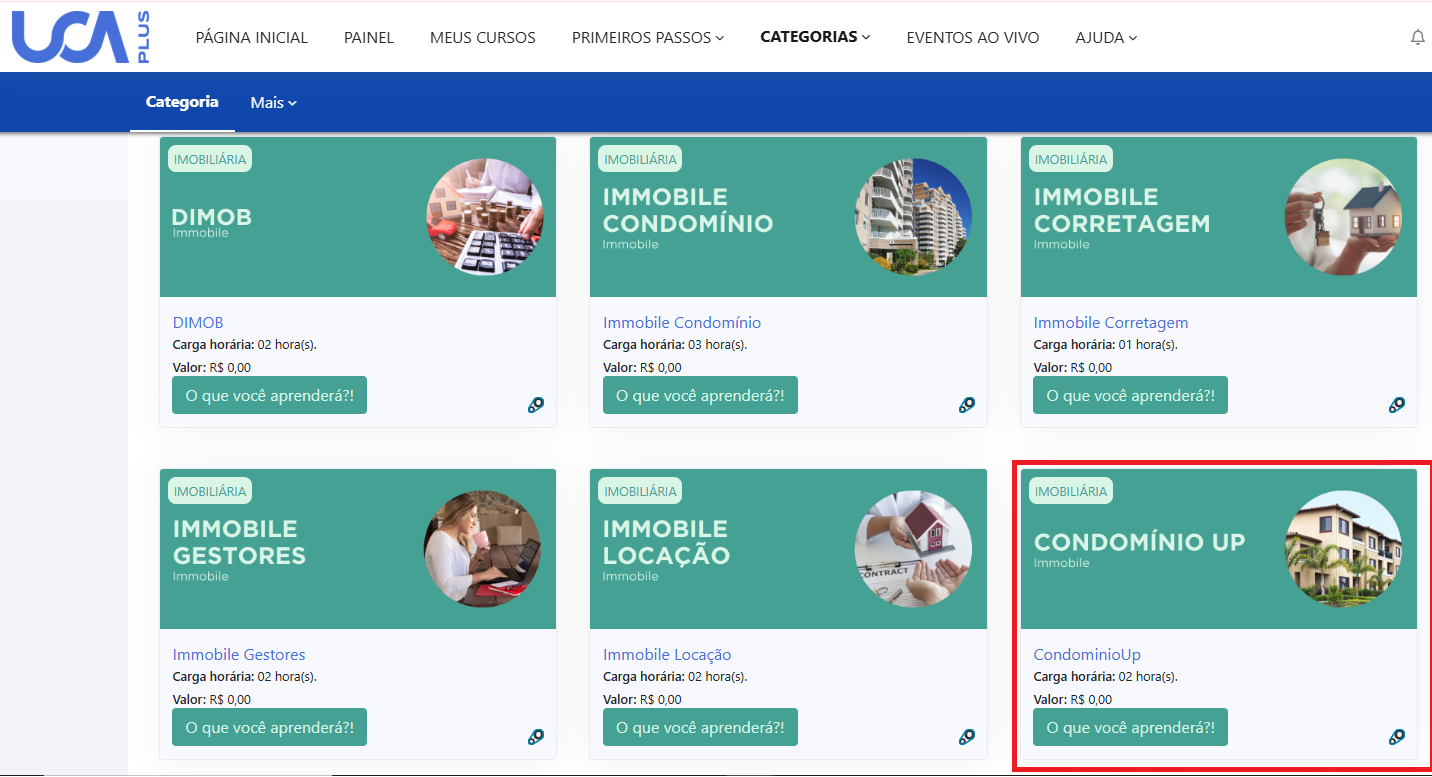Click 'O que você aprenderá?!' under Immobile Locação
Image resolution: width=1432 pixels, height=777 pixels.
click(x=700, y=727)
